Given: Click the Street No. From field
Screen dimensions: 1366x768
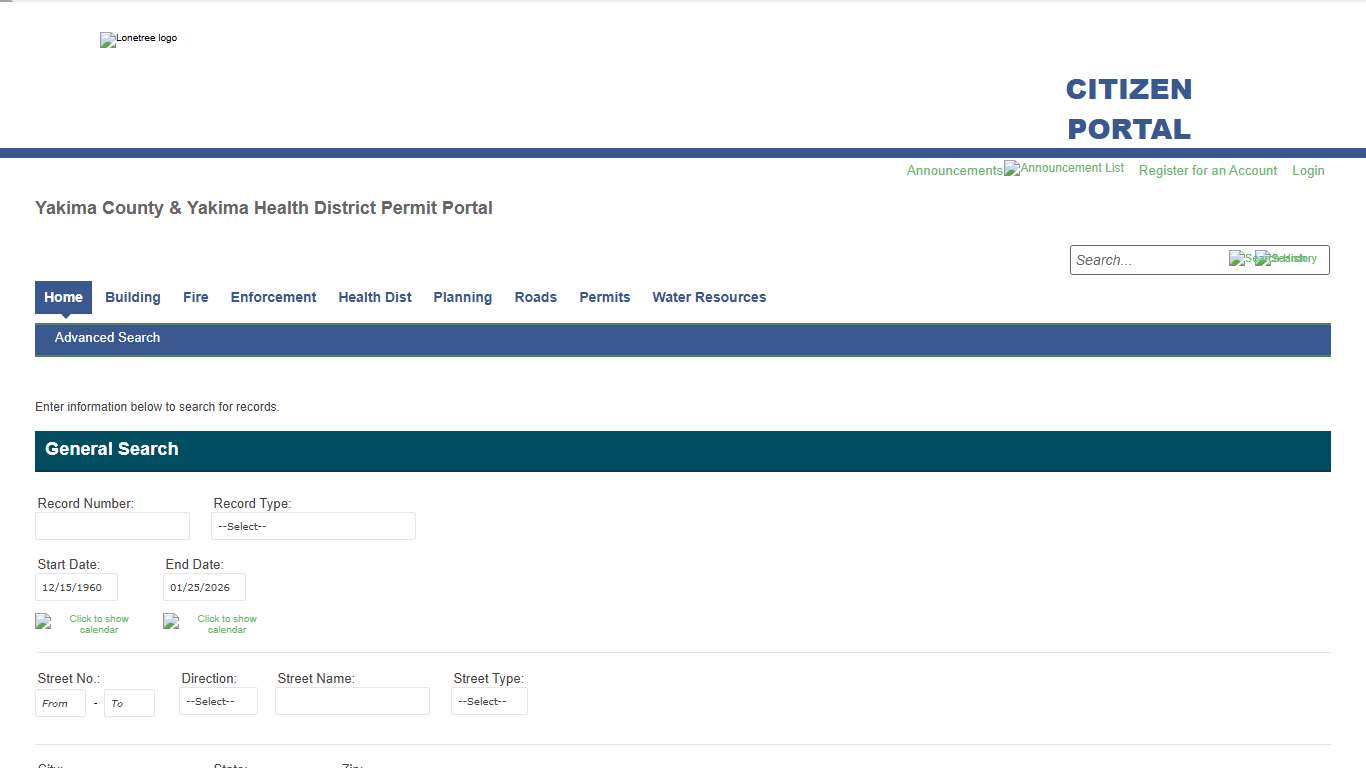Looking at the screenshot, I should (x=60, y=704).
